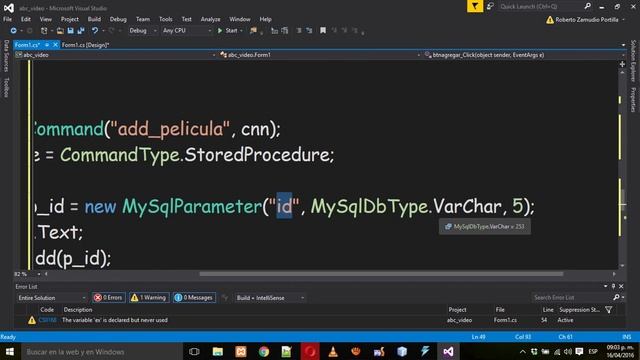
Task: Open the File menu
Action: 7,19
